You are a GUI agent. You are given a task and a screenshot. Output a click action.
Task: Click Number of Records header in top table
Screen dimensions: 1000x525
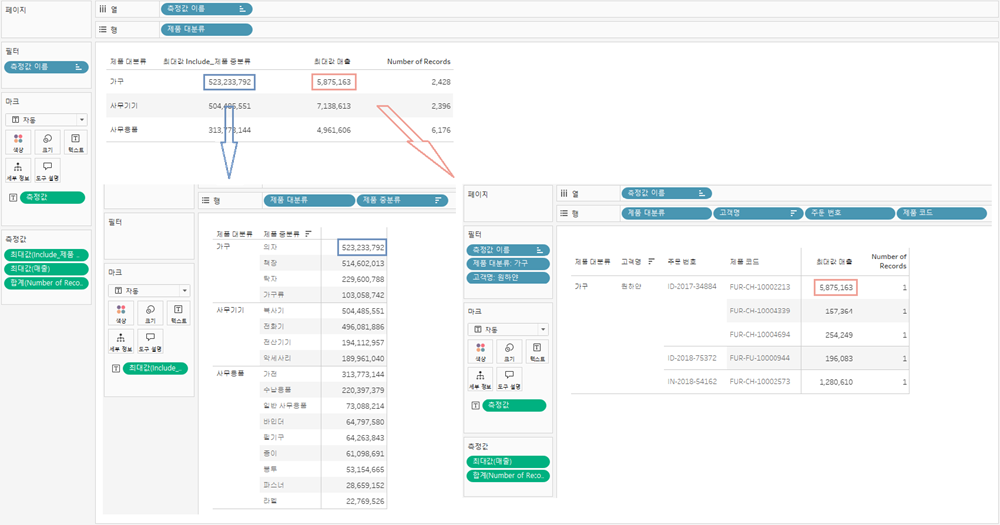pyautogui.click(x=418, y=61)
